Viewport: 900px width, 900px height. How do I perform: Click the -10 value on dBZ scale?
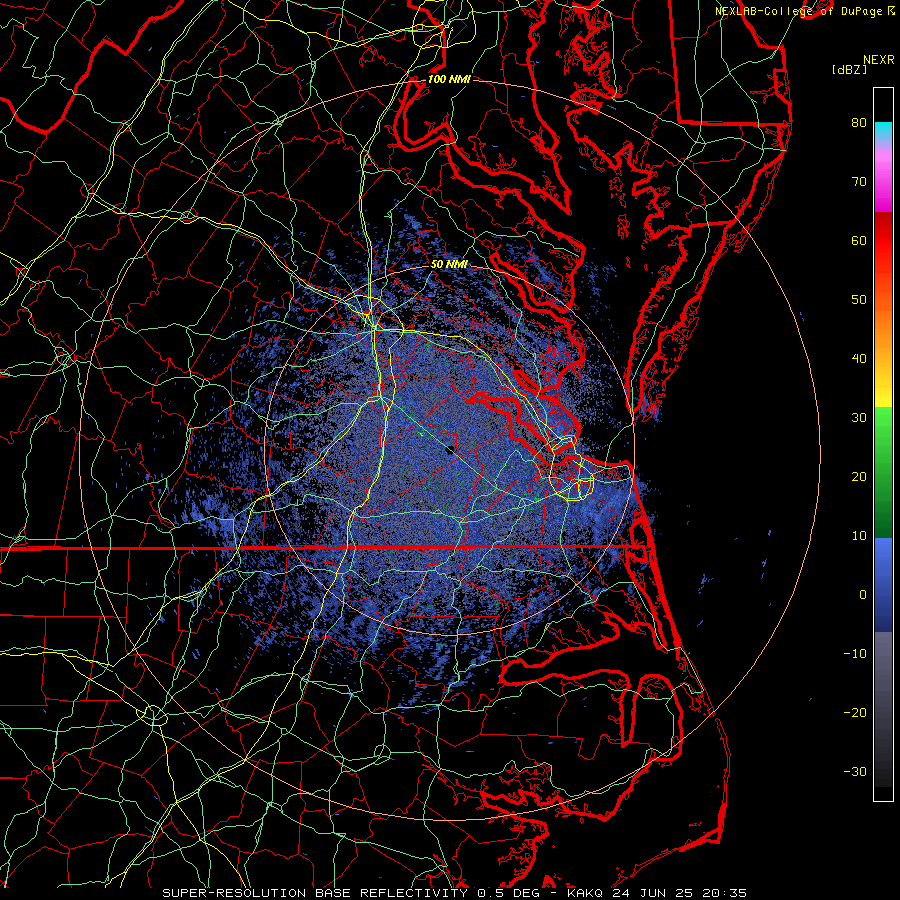coord(855,654)
